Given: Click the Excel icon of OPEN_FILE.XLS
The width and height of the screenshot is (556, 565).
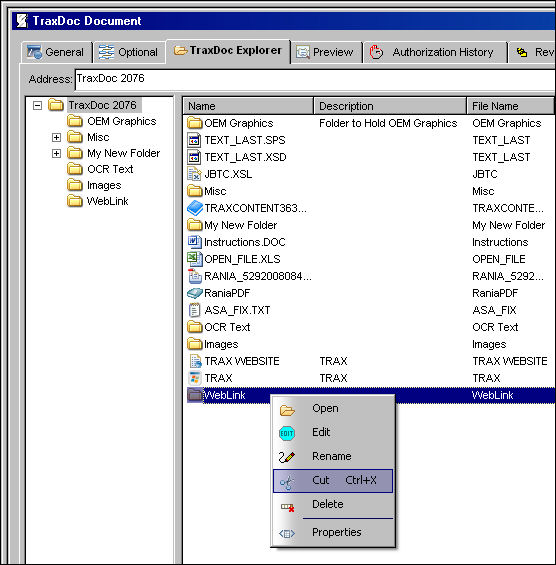Looking at the screenshot, I should tap(195, 259).
